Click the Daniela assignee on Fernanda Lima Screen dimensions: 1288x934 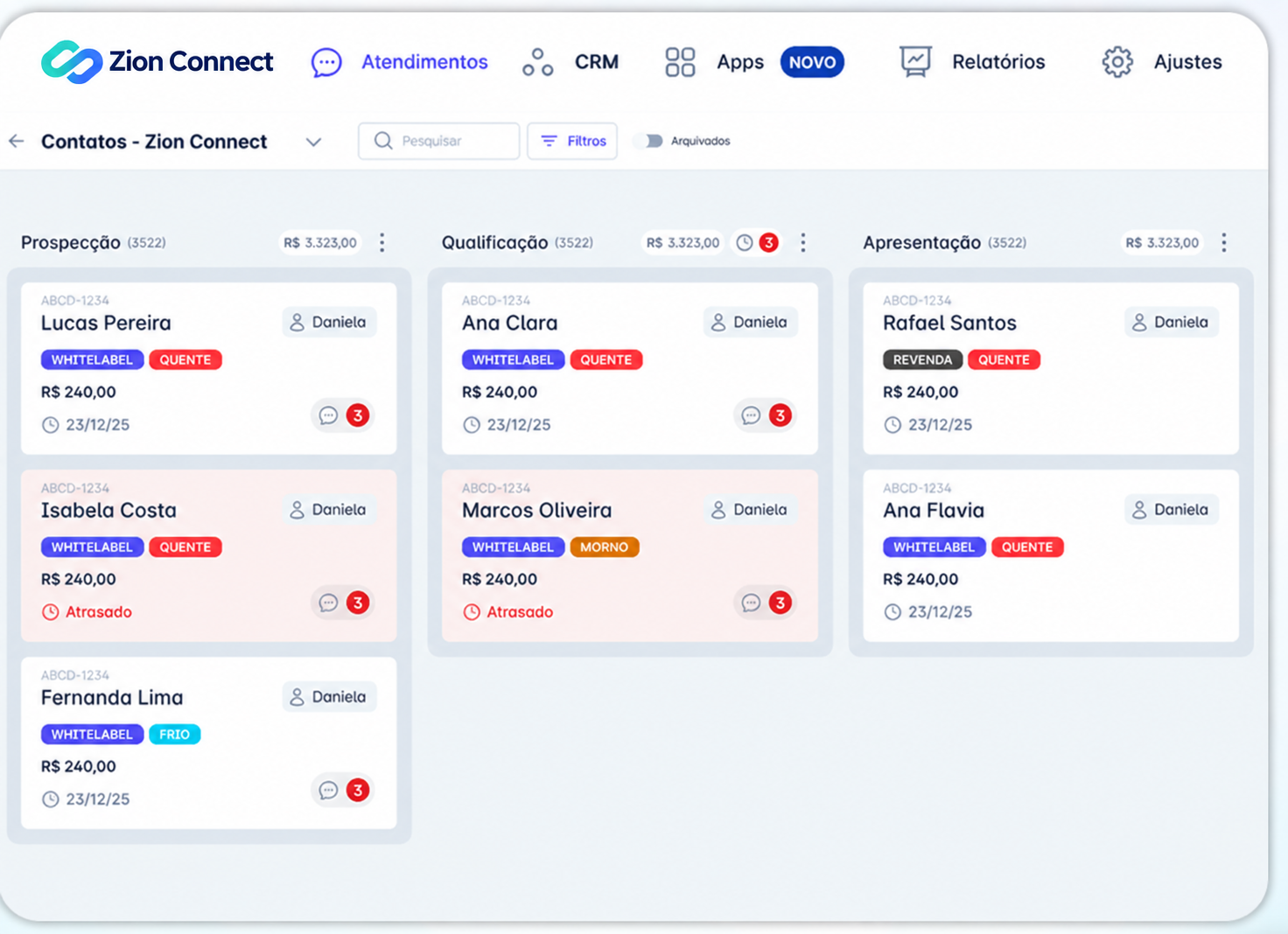coord(329,697)
